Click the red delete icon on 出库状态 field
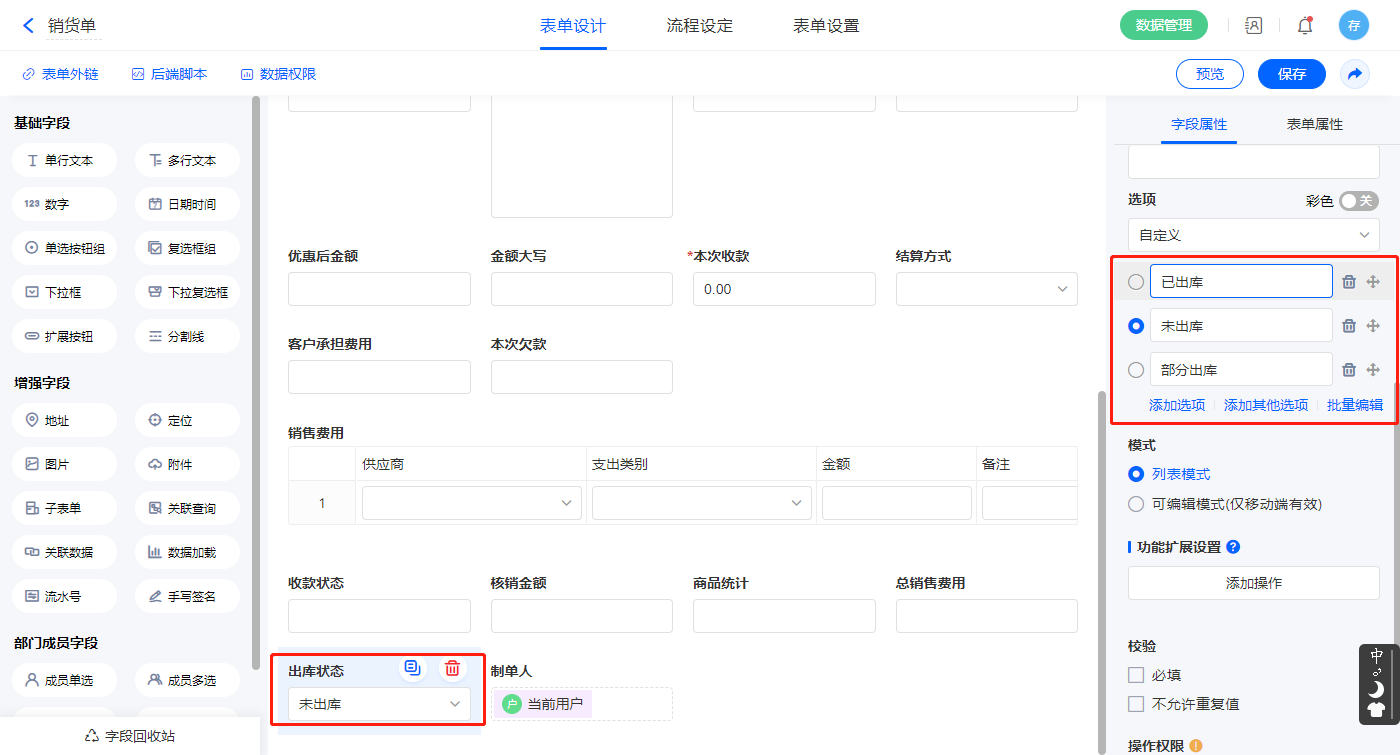Viewport: 1400px width, 755px height. click(452, 669)
